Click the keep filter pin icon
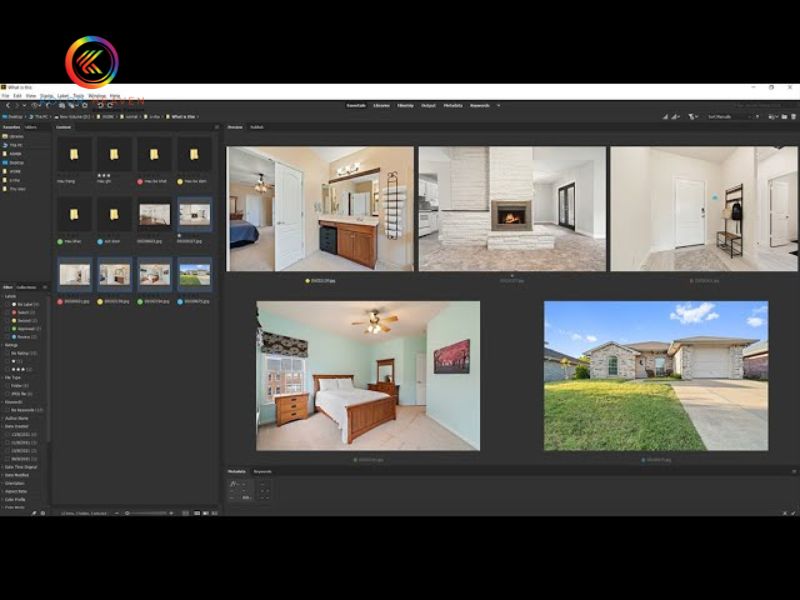Image resolution: width=800 pixels, height=600 pixels. [34, 513]
